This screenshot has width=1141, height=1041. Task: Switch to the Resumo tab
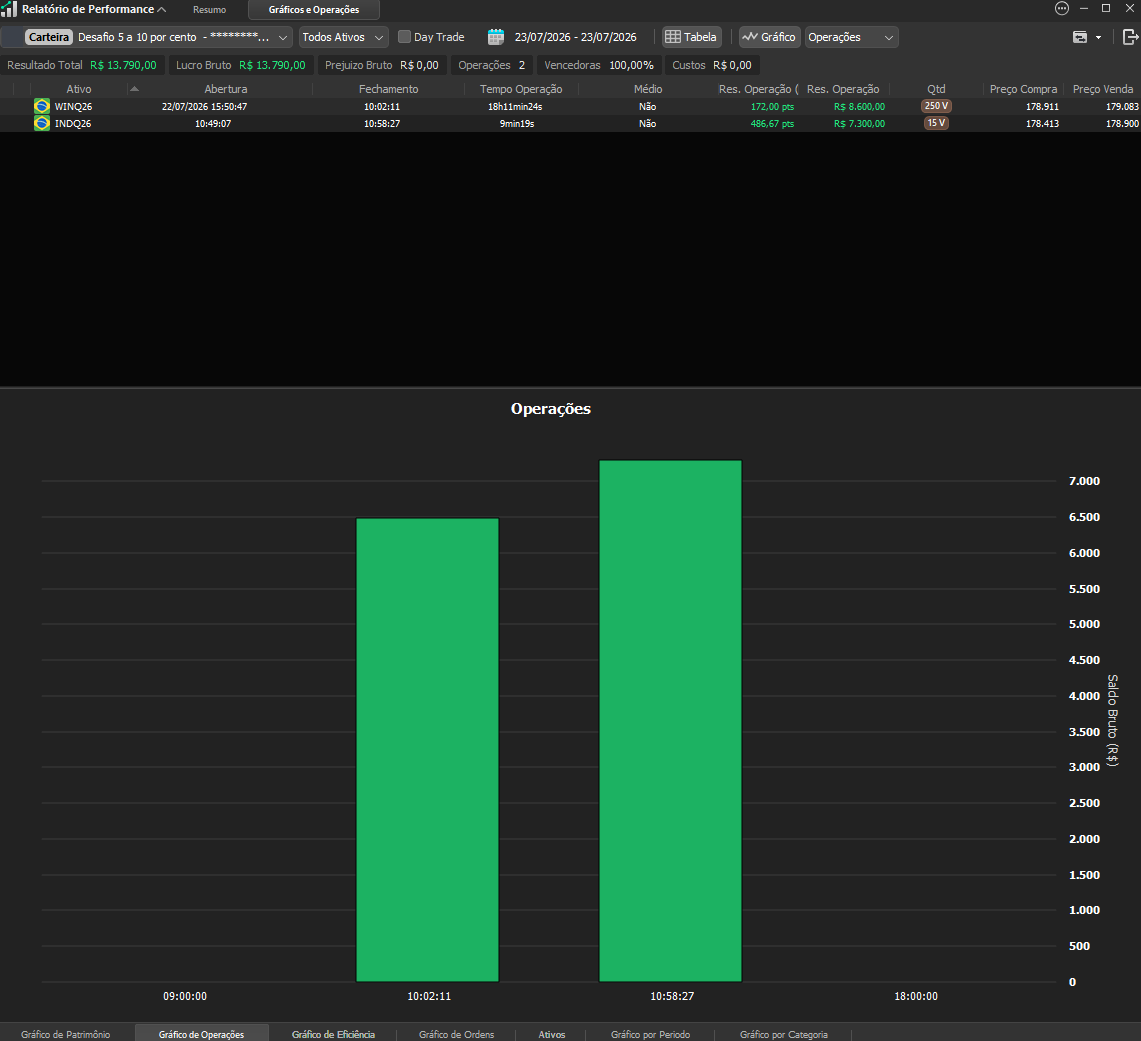(x=210, y=9)
